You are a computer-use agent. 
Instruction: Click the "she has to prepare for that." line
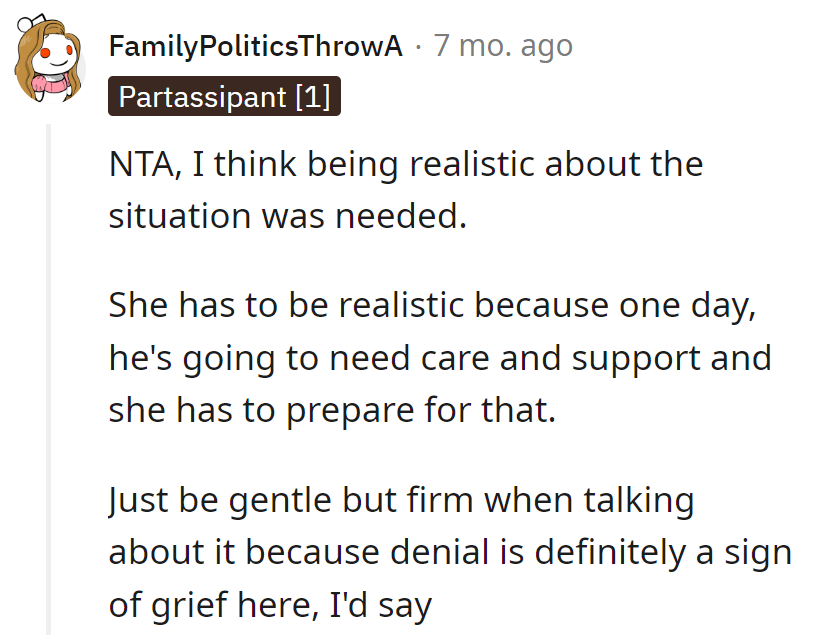click(332, 410)
